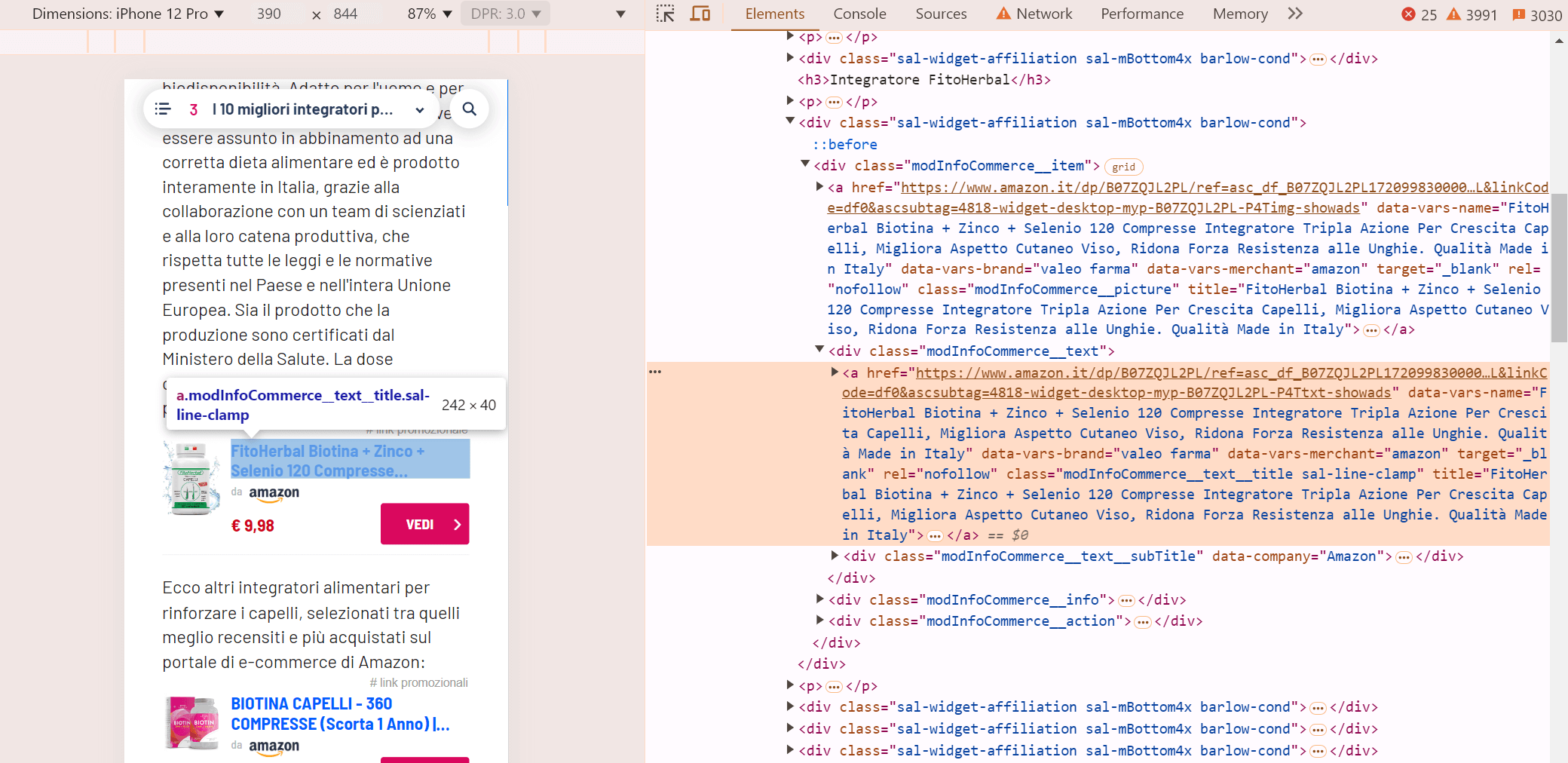
Task: Expand the modInfoCommerce__picture anchor node
Action: pos(819,186)
